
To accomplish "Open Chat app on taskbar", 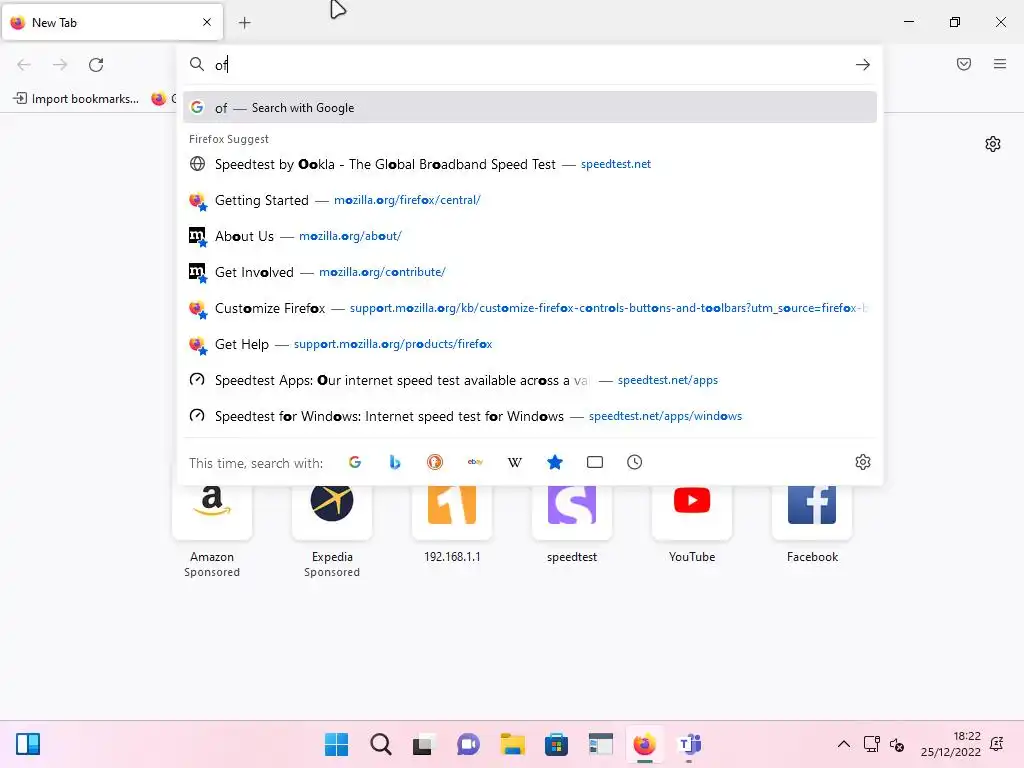I will point(468,744).
